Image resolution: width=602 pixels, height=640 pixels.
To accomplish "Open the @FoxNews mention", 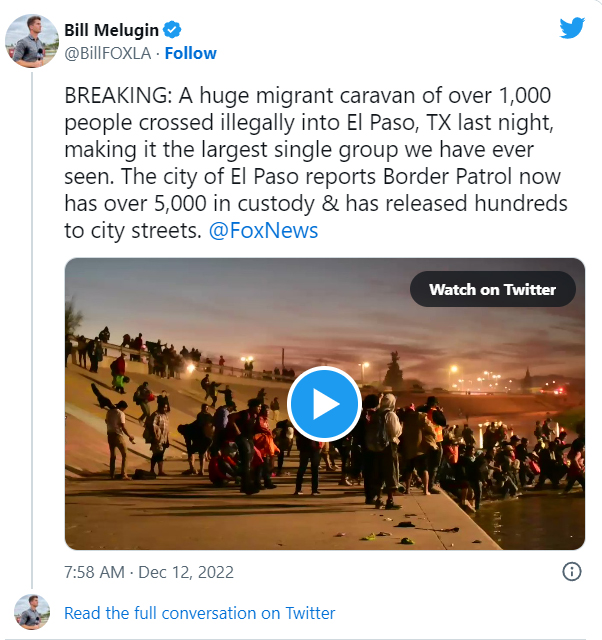I will [x=263, y=231].
